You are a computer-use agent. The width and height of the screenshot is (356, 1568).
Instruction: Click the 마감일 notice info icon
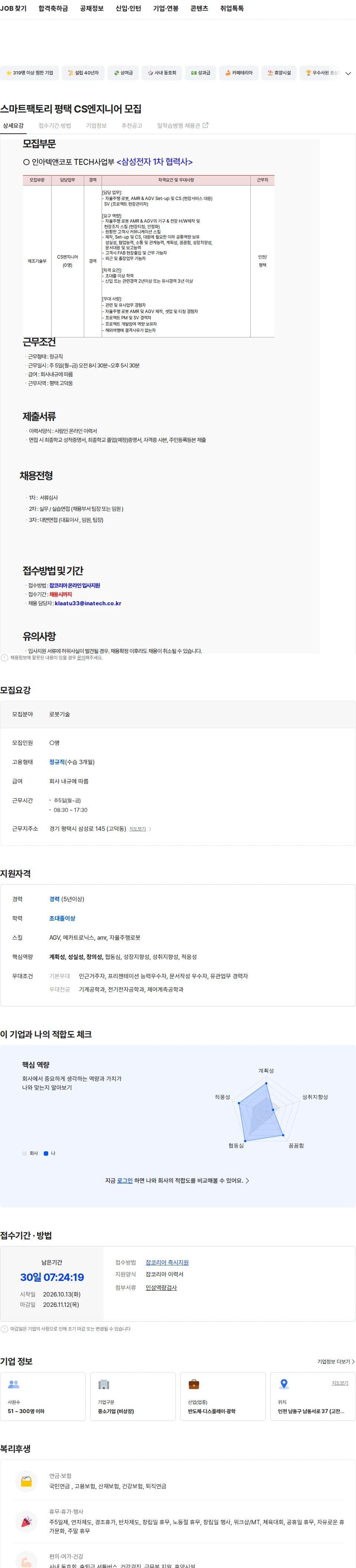click(x=4, y=1329)
